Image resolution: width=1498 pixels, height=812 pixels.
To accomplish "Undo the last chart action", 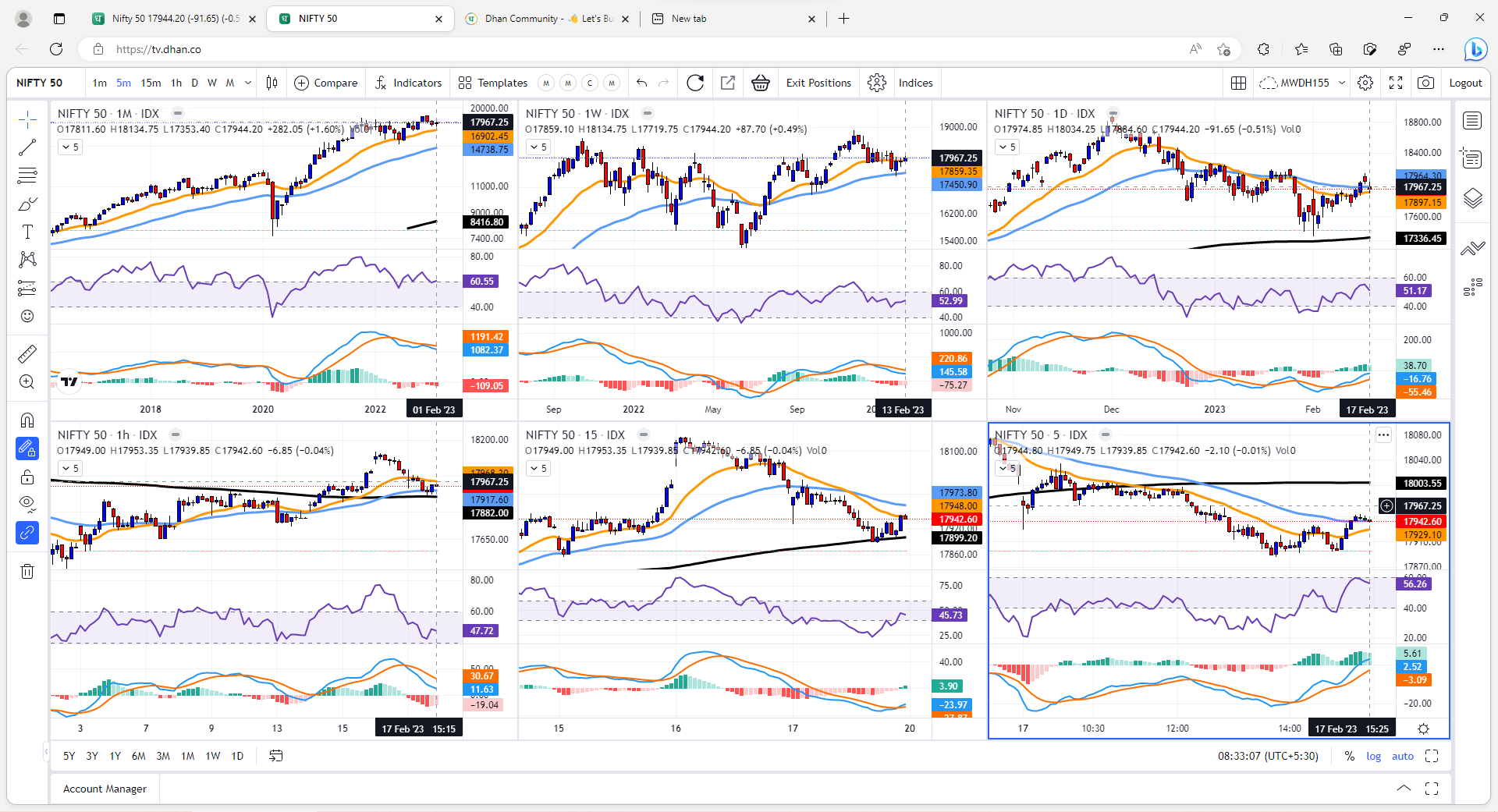I will (641, 83).
